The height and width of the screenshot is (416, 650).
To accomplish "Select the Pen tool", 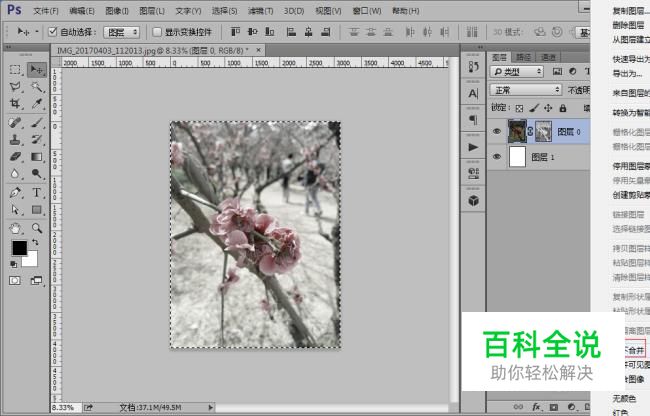I will (x=15, y=193).
